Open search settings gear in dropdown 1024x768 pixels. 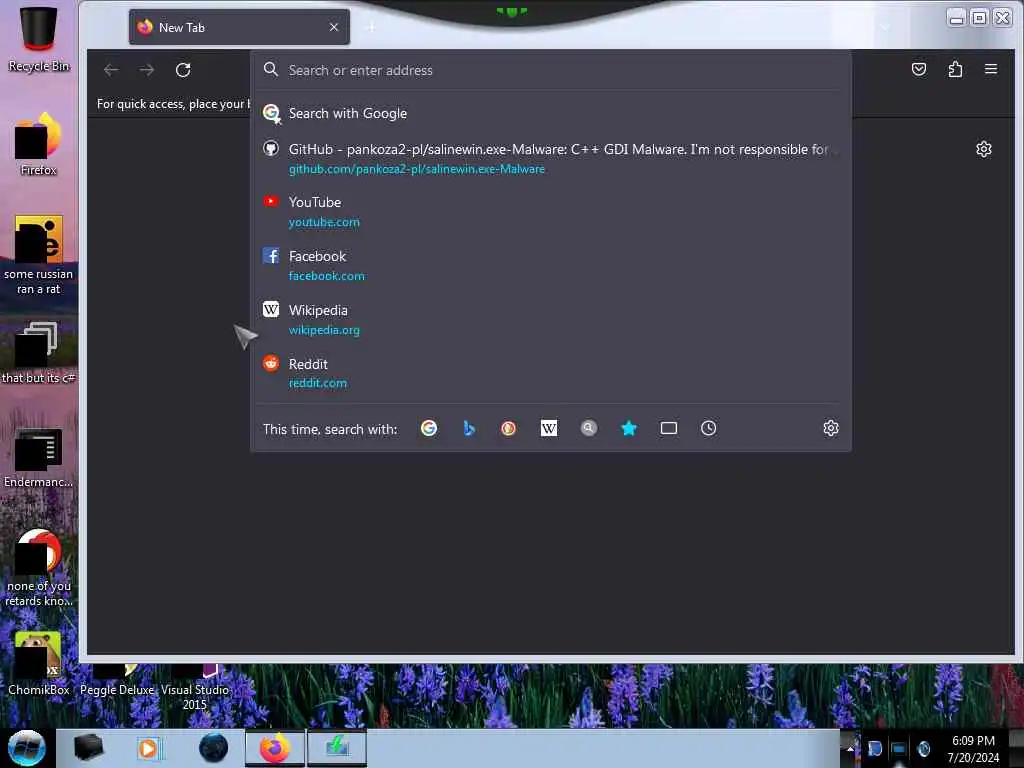(831, 428)
